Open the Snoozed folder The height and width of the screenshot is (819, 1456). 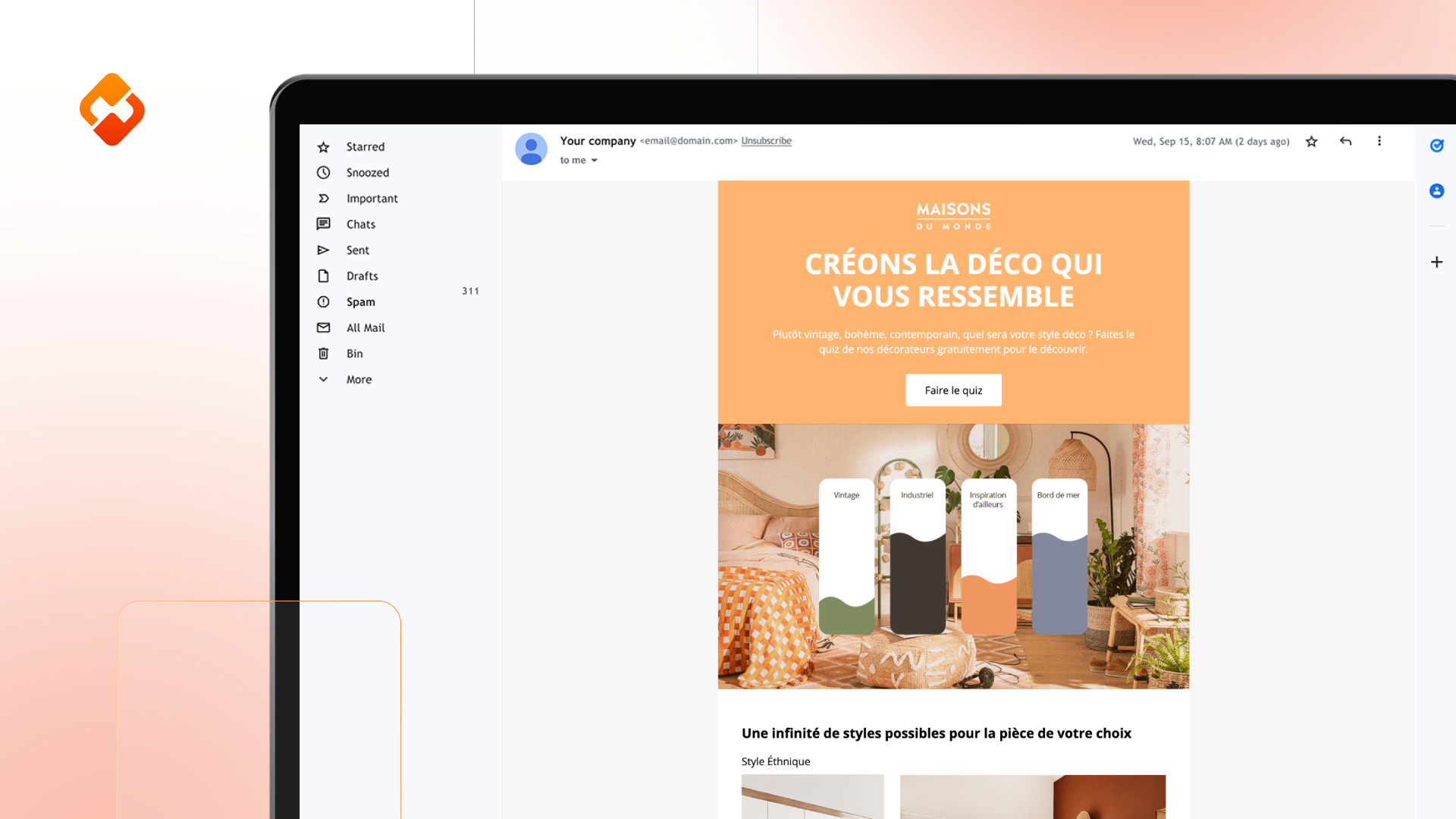click(x=368, y=173)
